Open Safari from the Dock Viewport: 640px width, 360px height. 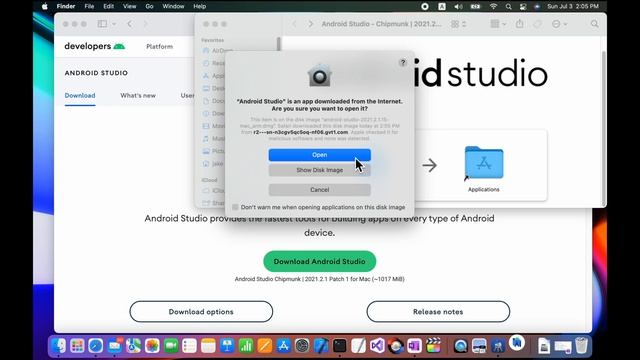point(96,346)
